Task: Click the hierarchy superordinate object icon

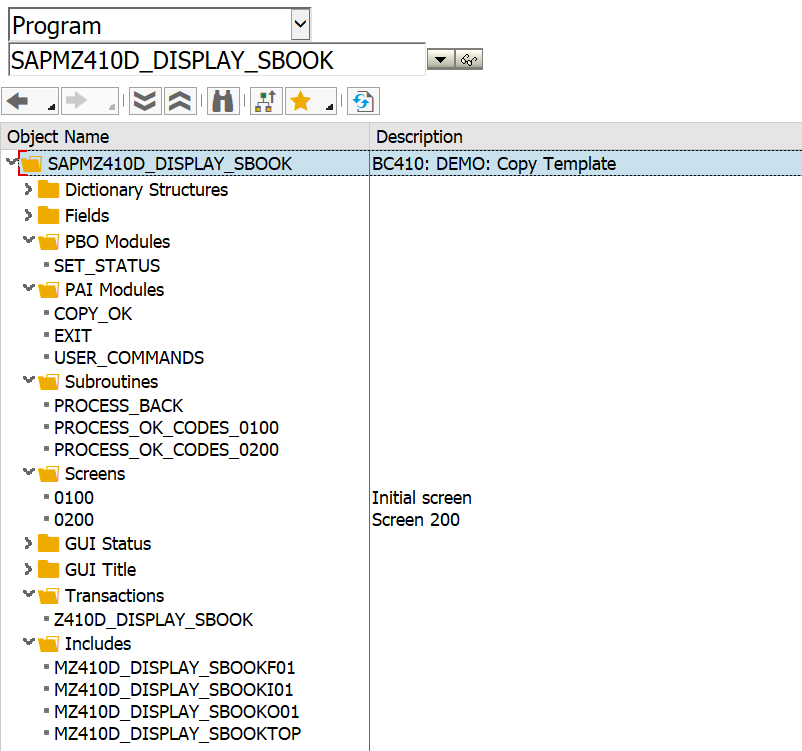Action: (x=266, y=101)
